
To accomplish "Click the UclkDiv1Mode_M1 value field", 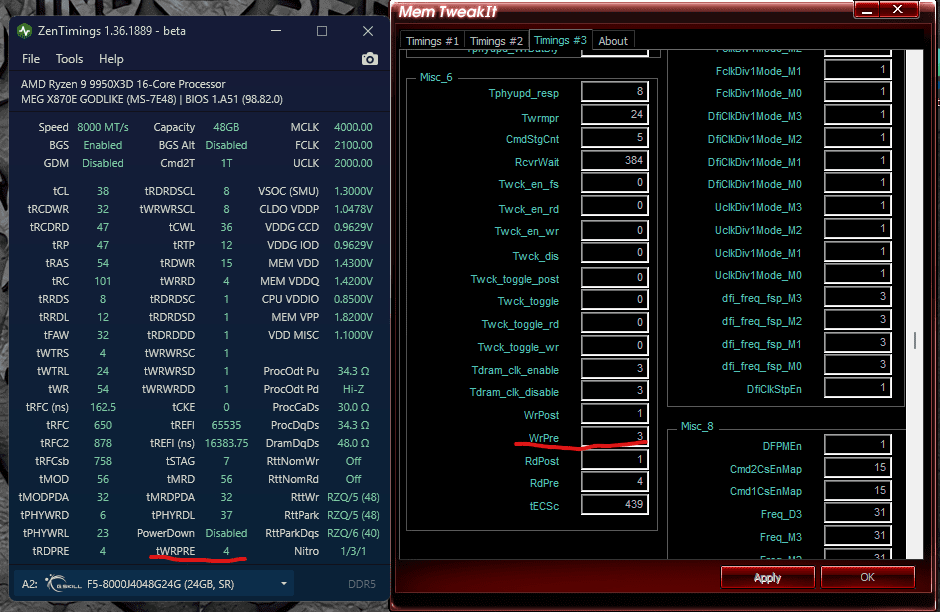I will tap(858, 252).
